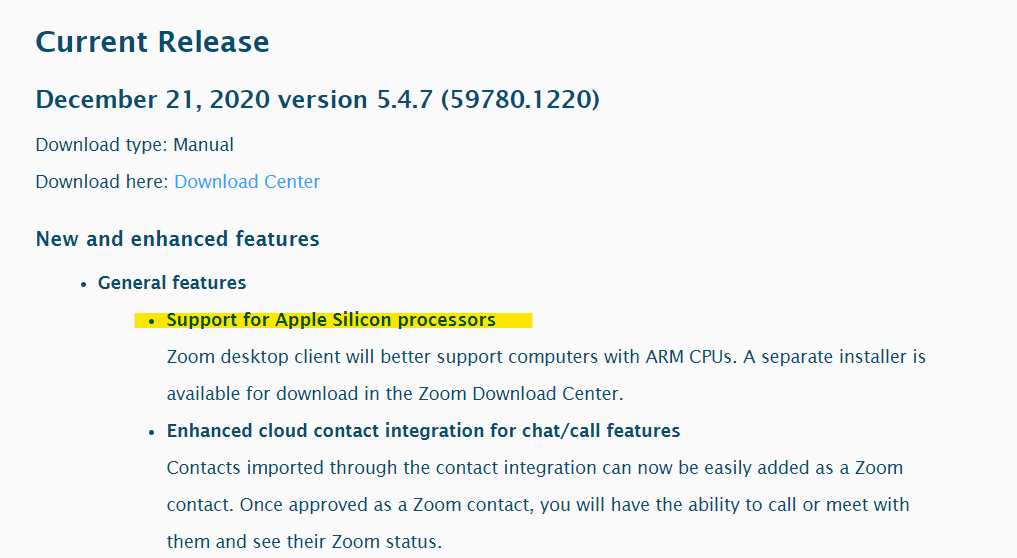The image size is (1017, 558).
Task: Click the blank yellow highlight after 'processors'
Action: click(x=514, y=321)
